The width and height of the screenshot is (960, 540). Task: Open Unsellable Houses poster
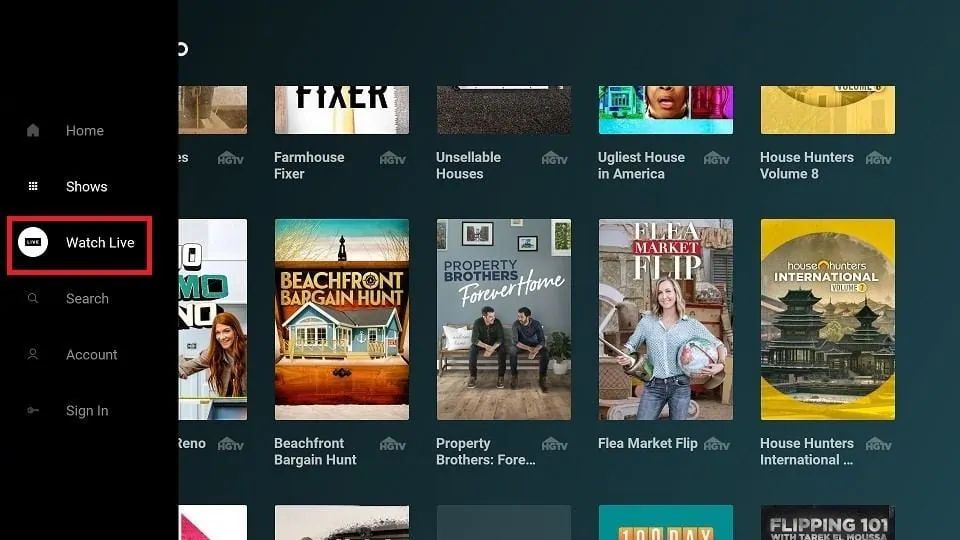point(504,110)
